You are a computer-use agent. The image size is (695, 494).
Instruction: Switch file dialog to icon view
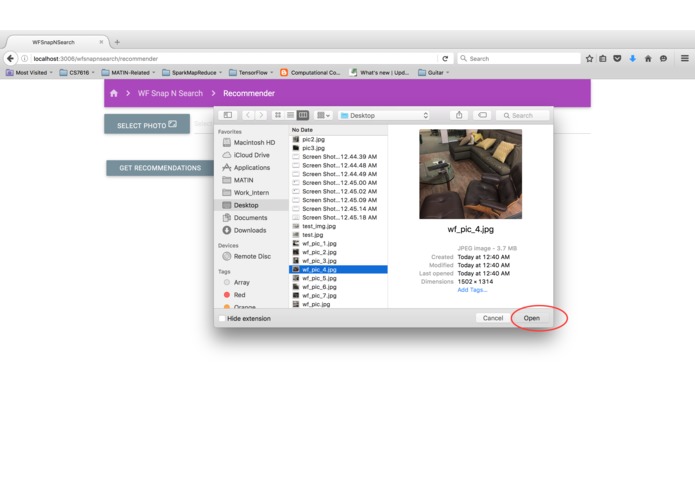coord(277,115)
